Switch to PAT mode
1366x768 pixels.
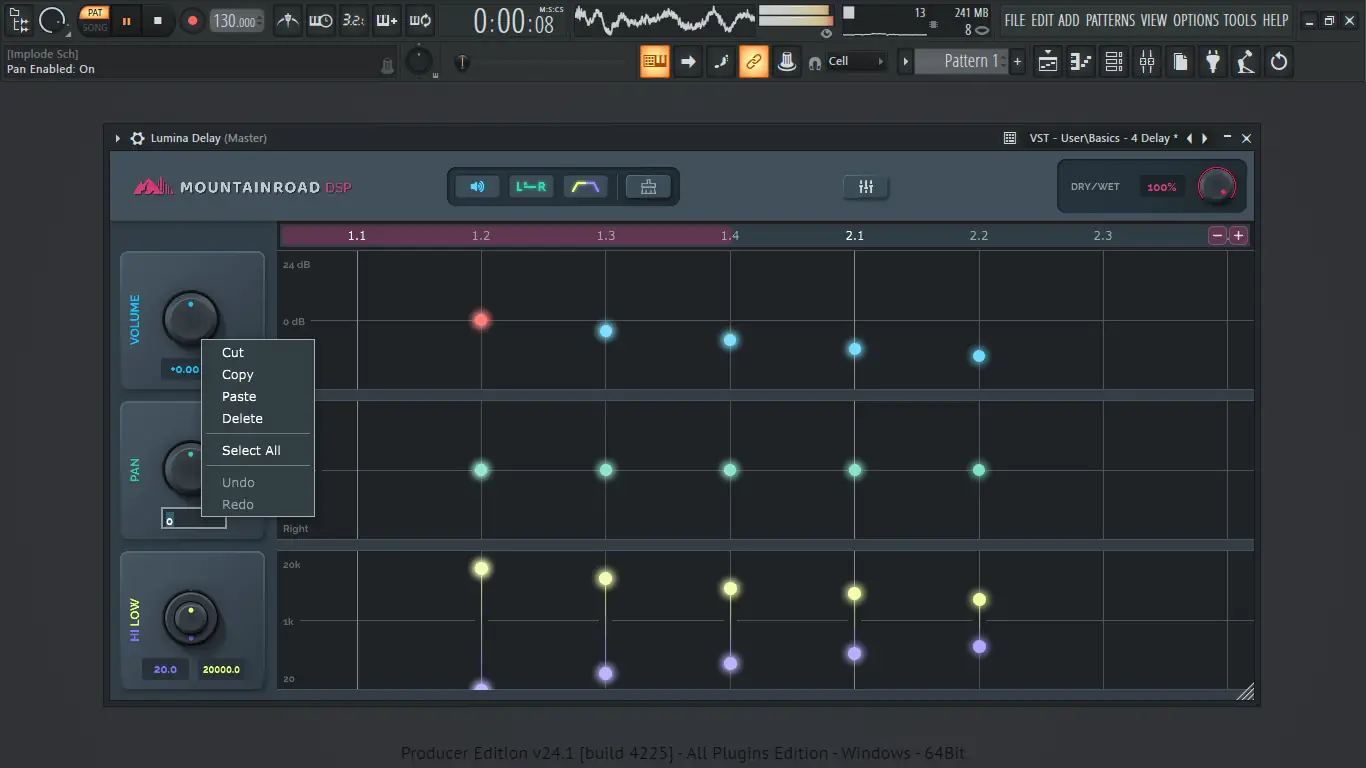tap(95, 13)
